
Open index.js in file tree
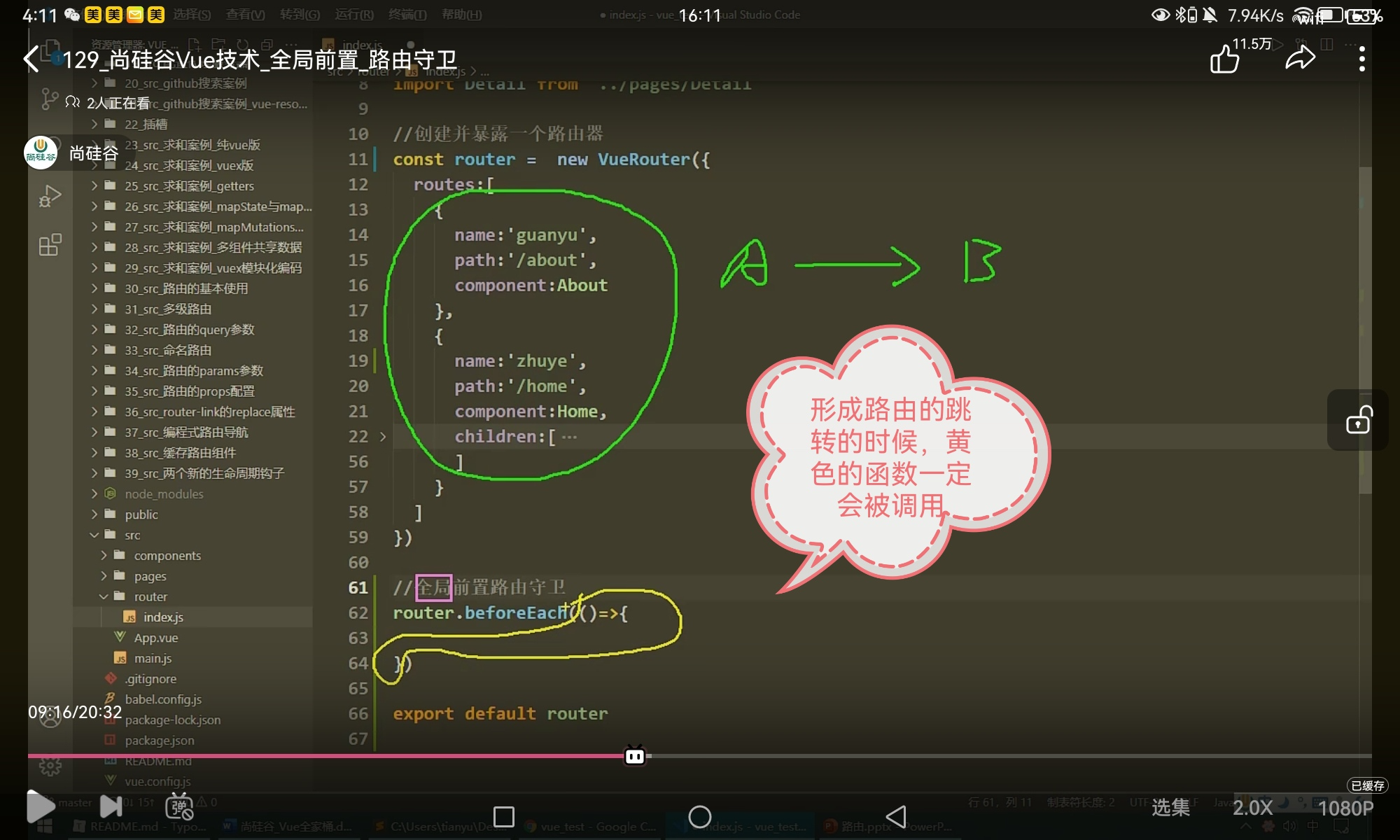click(162, 617)
